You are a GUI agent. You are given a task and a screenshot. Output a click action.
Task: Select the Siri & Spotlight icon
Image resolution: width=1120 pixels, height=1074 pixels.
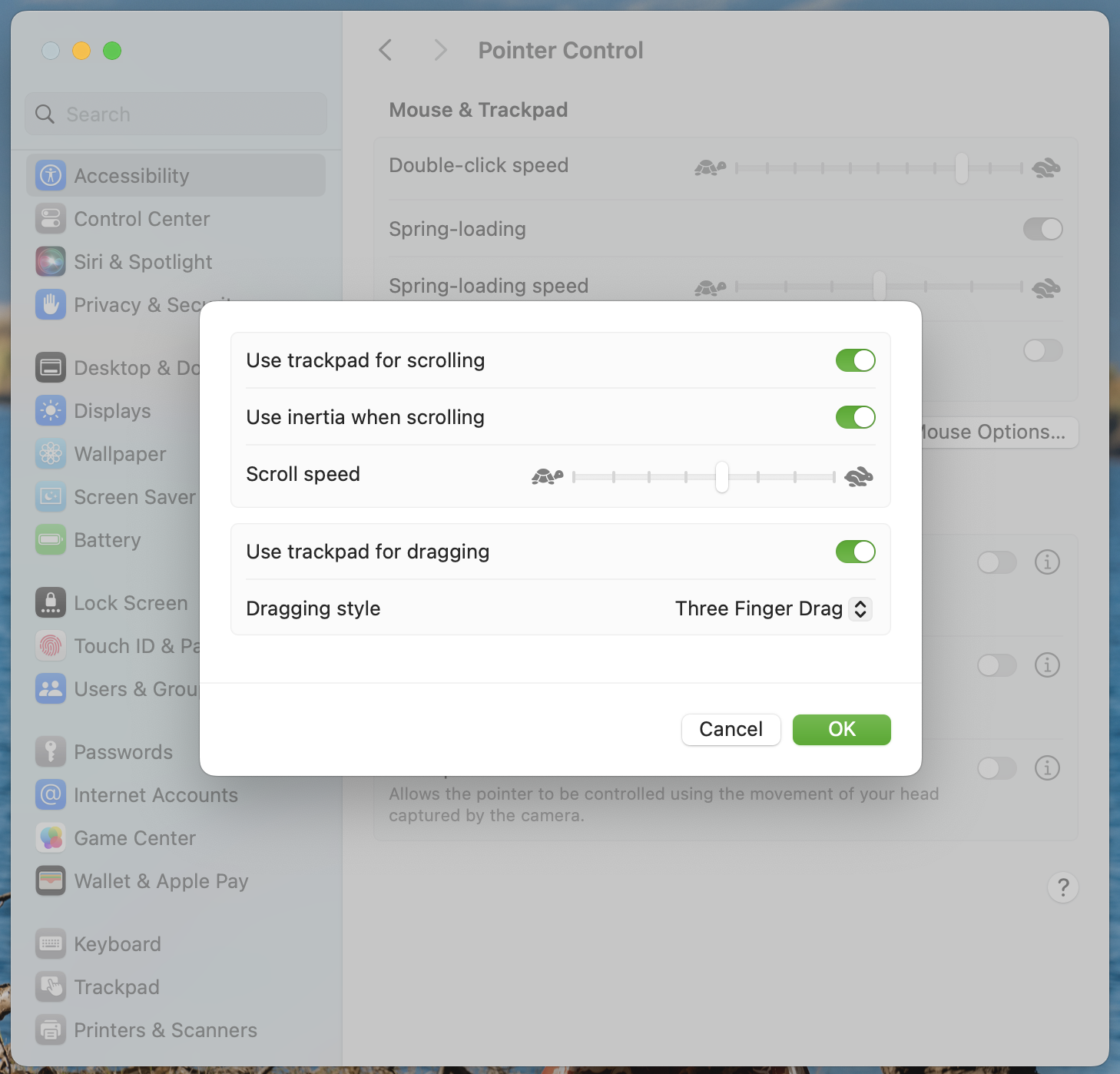pos(51,262)
